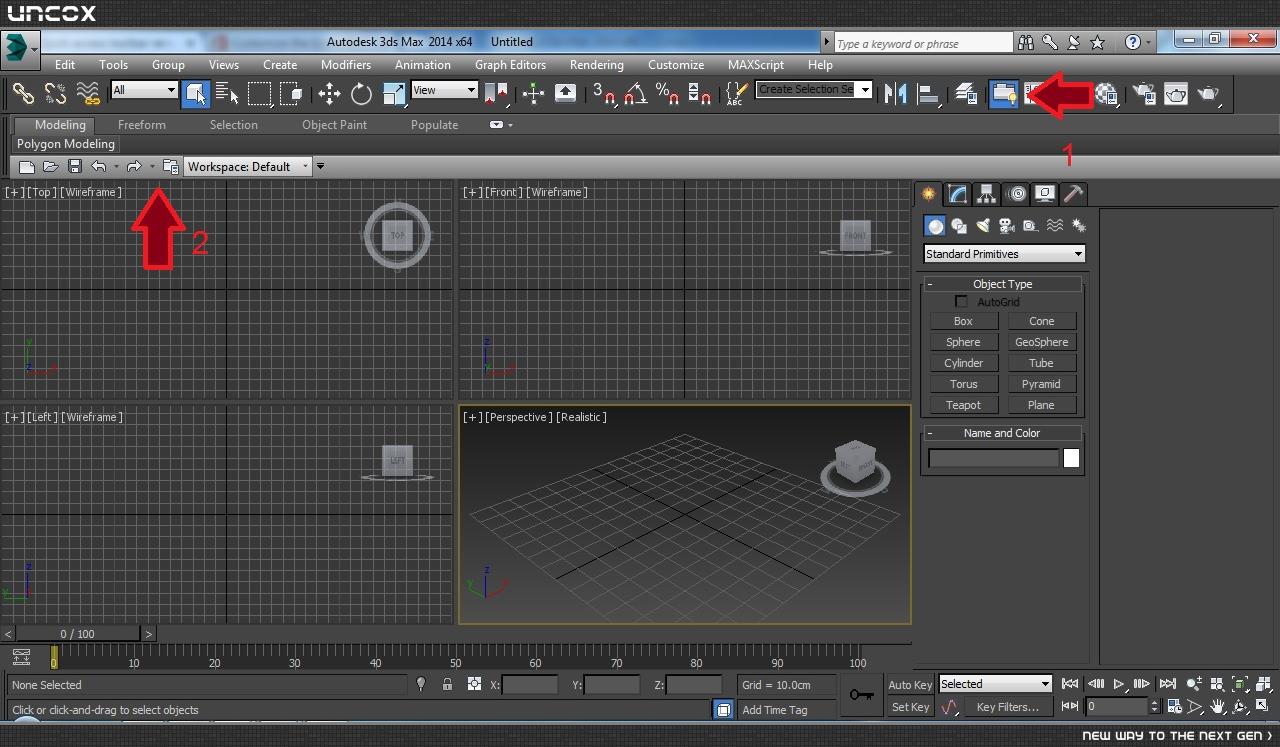Toggle Set Key animation mode
Image resolution: width=1280 pixels, height=747 pixels.
(x=910, y=707)
